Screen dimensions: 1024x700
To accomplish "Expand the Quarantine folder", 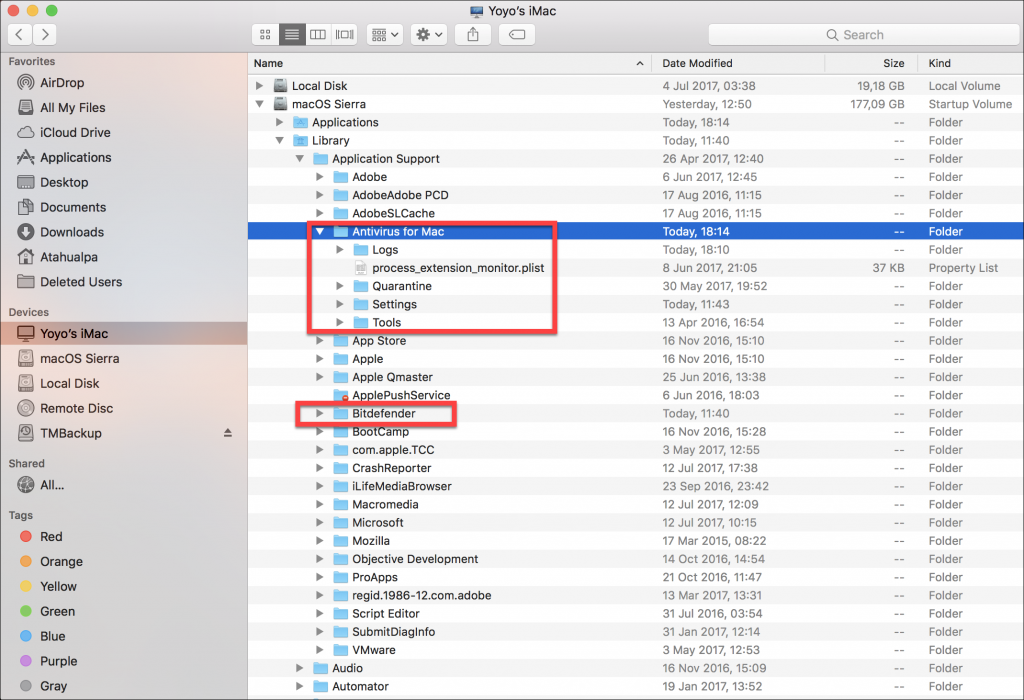I will tap(340, 286).
